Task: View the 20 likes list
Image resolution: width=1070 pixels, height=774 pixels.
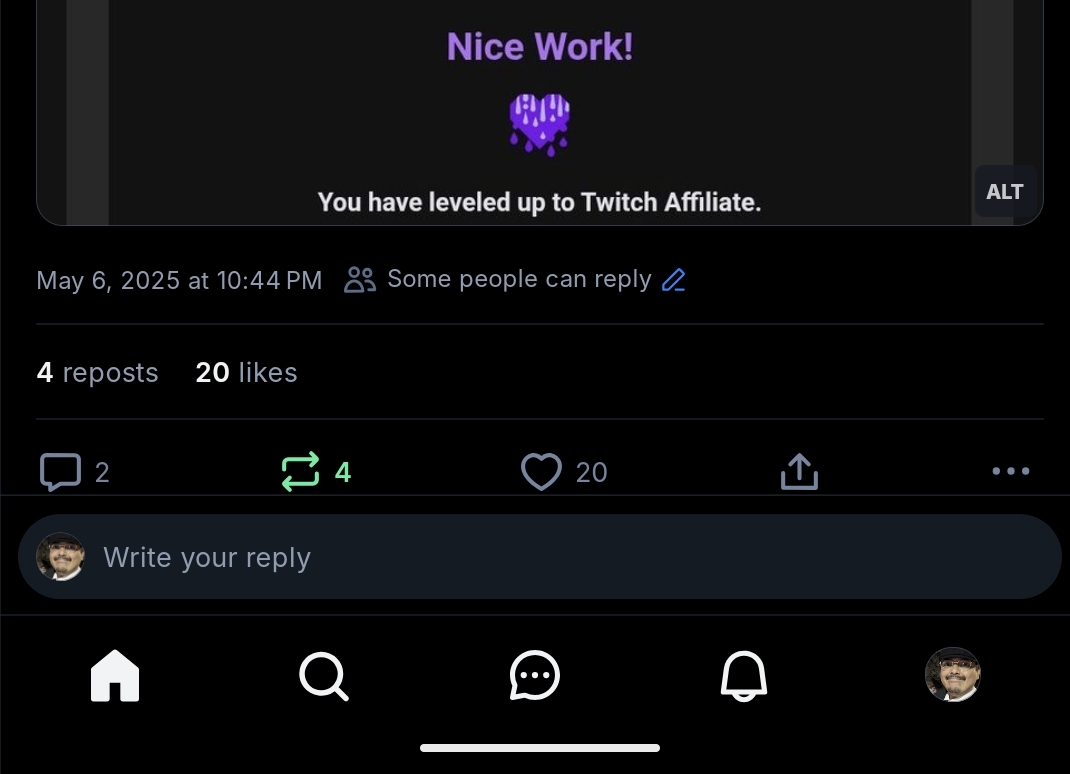Action: click(246, 373)
